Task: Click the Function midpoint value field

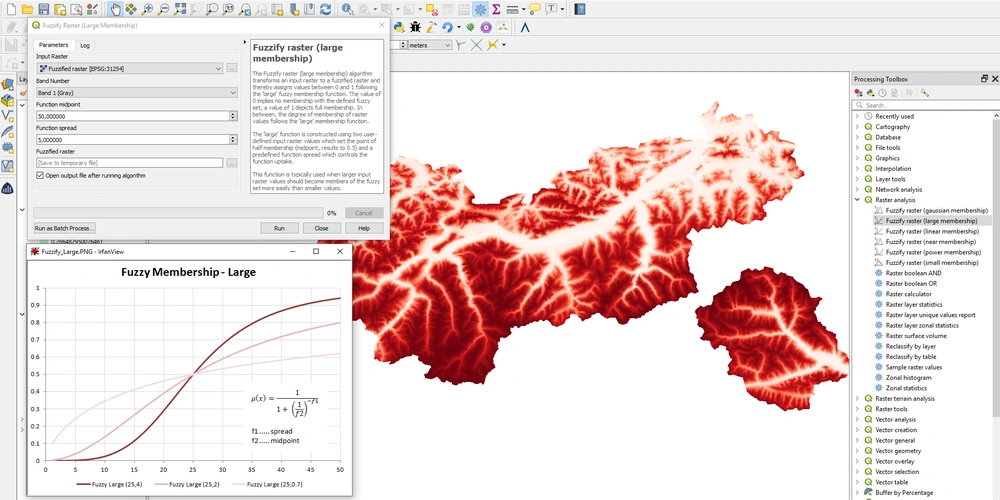Action: pyautogui.click(x=133, y=116)
